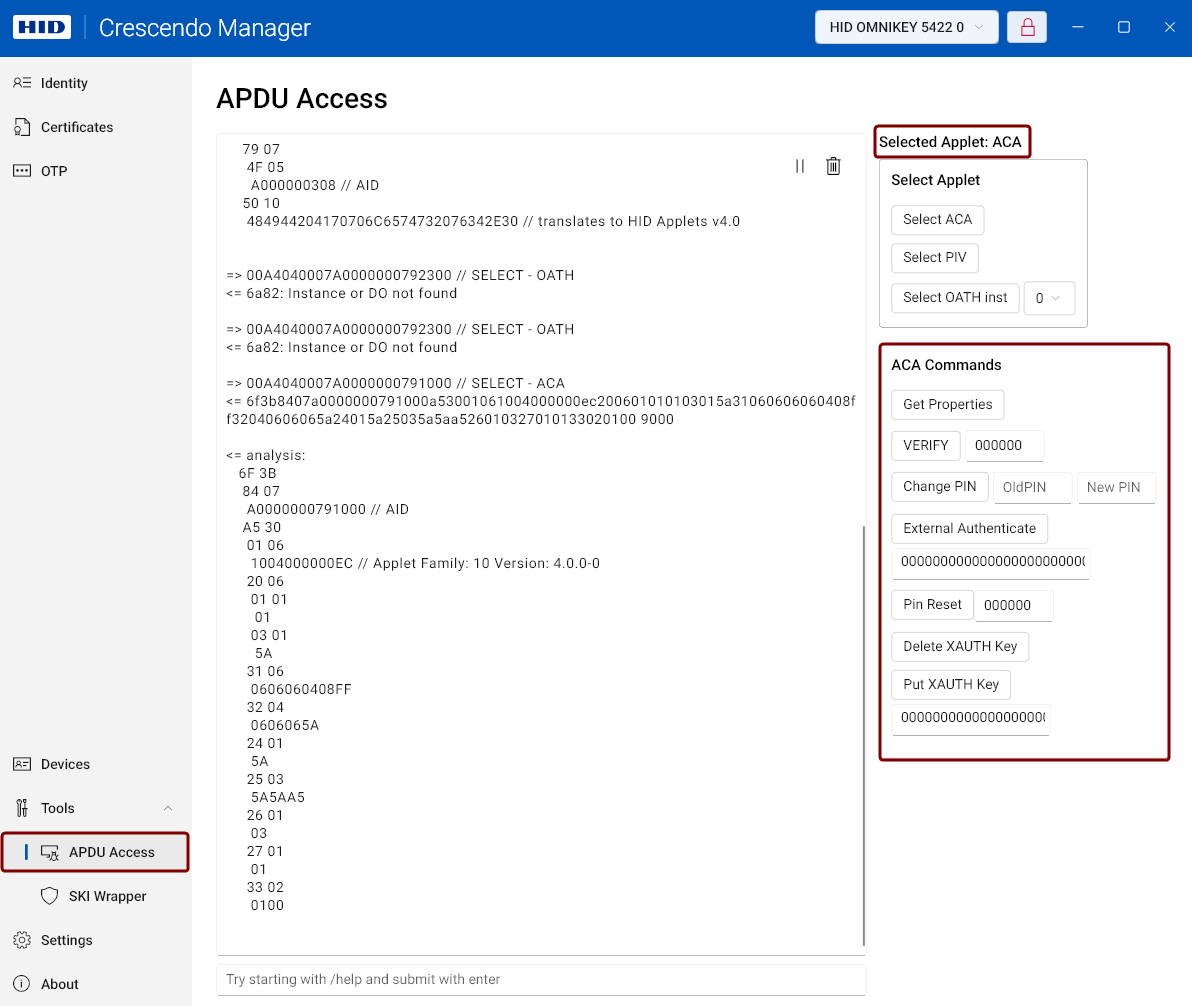
Task: Open the OATH instance number dropdown
Action: click(1049, 298)
